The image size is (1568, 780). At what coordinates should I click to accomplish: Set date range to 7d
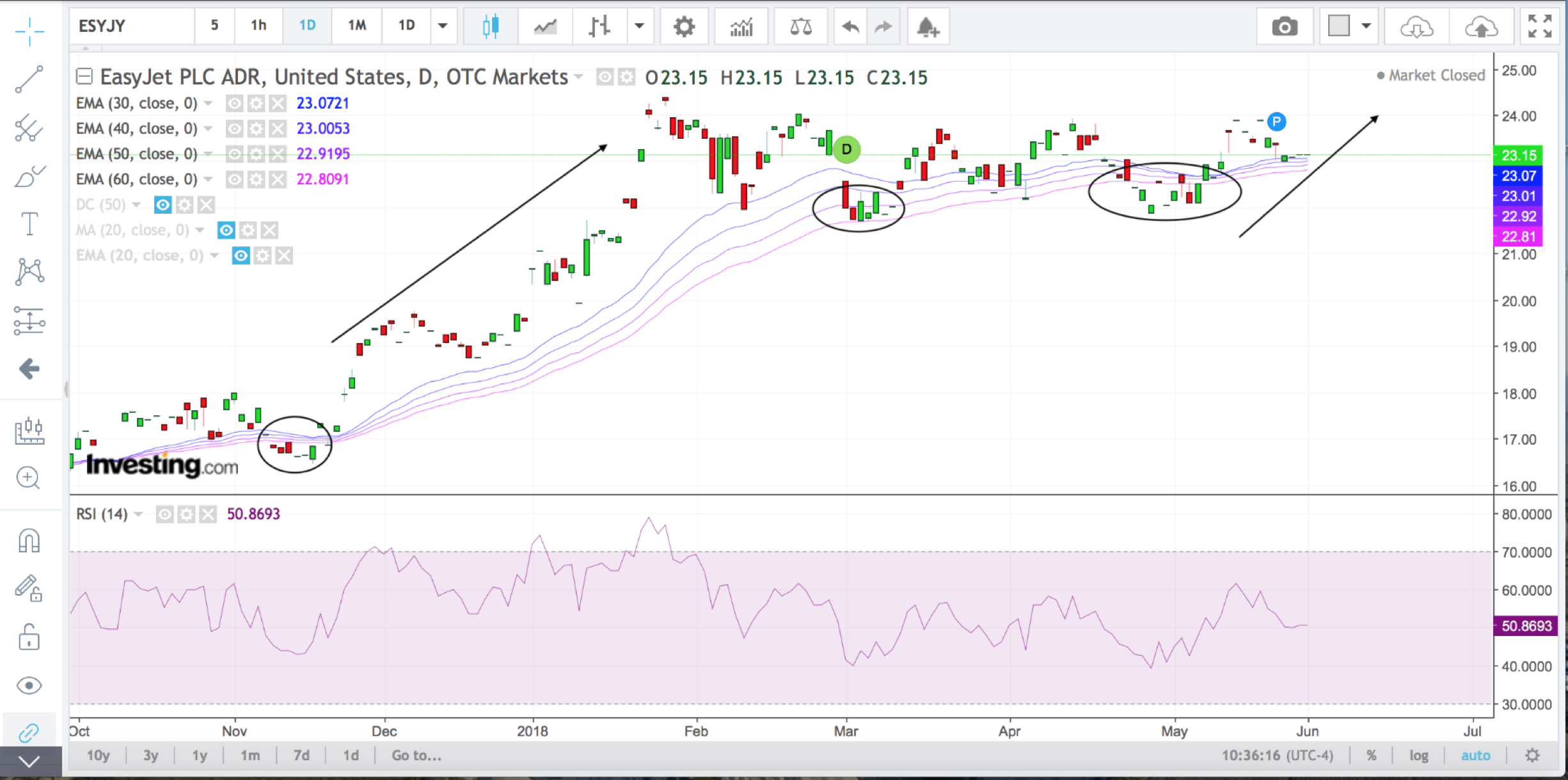301,756
